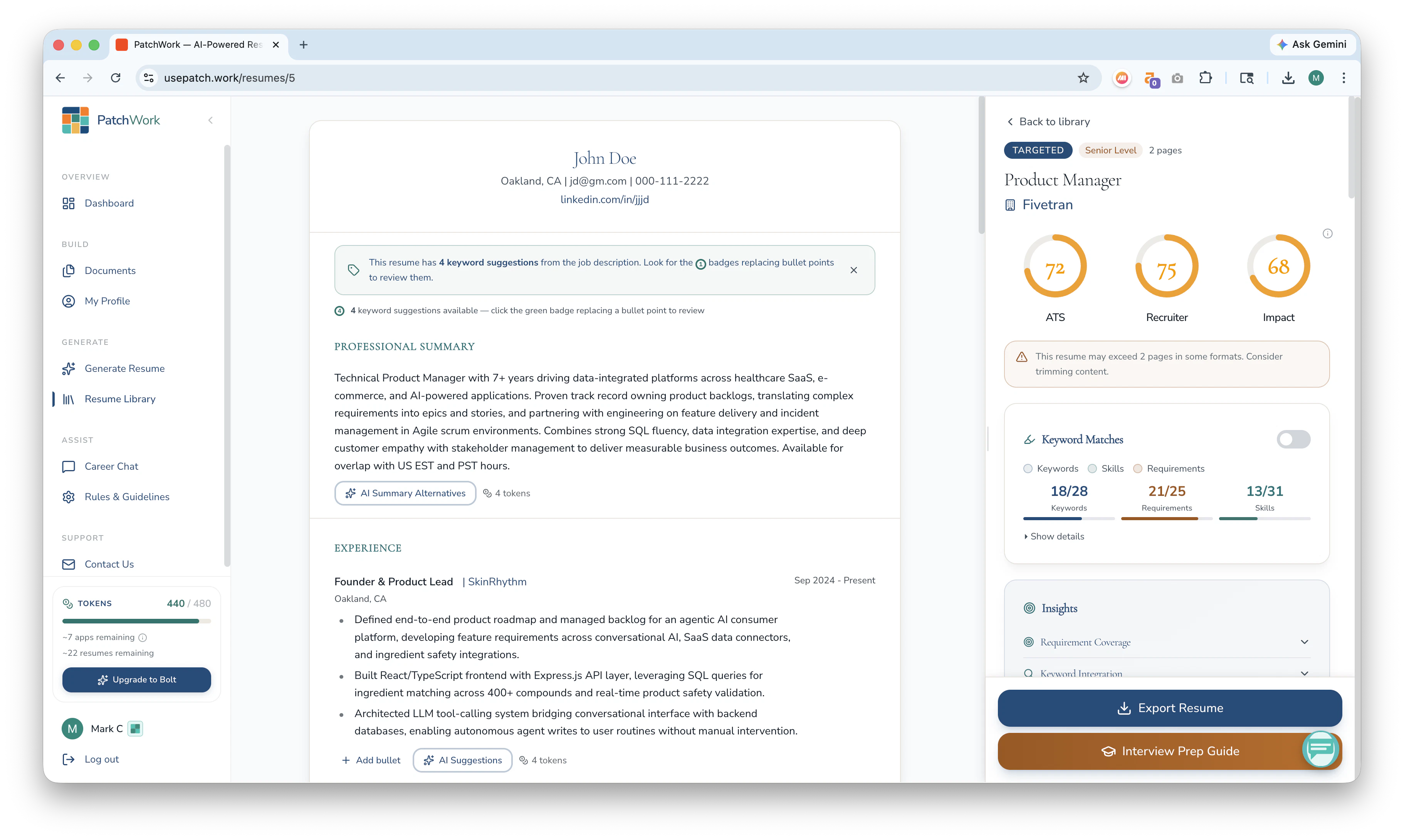The image size is (1404, 840).
Task: Open AI Summary Alternatives
Action: (x=405, y=493)
